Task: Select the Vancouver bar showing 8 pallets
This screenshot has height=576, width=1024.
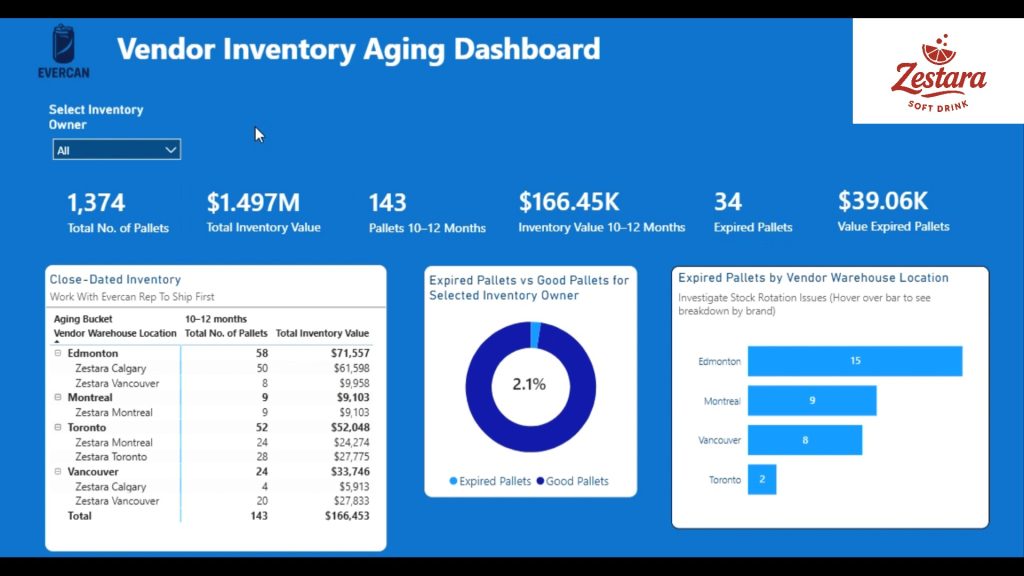Action: pos(804,440)
